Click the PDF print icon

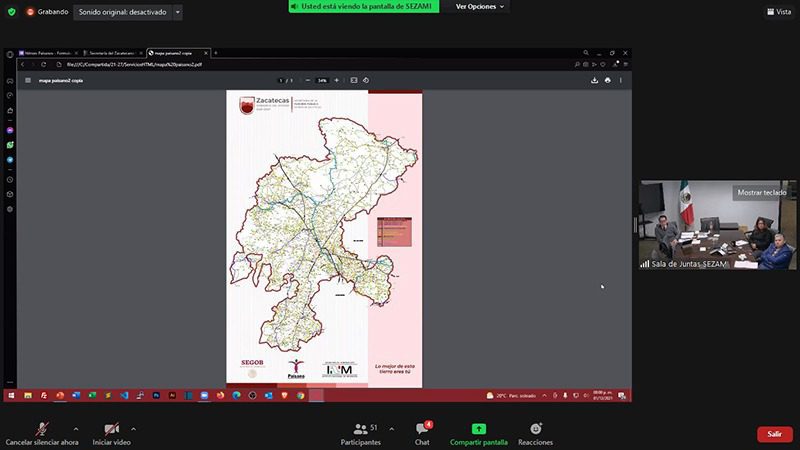pos(608,81)
